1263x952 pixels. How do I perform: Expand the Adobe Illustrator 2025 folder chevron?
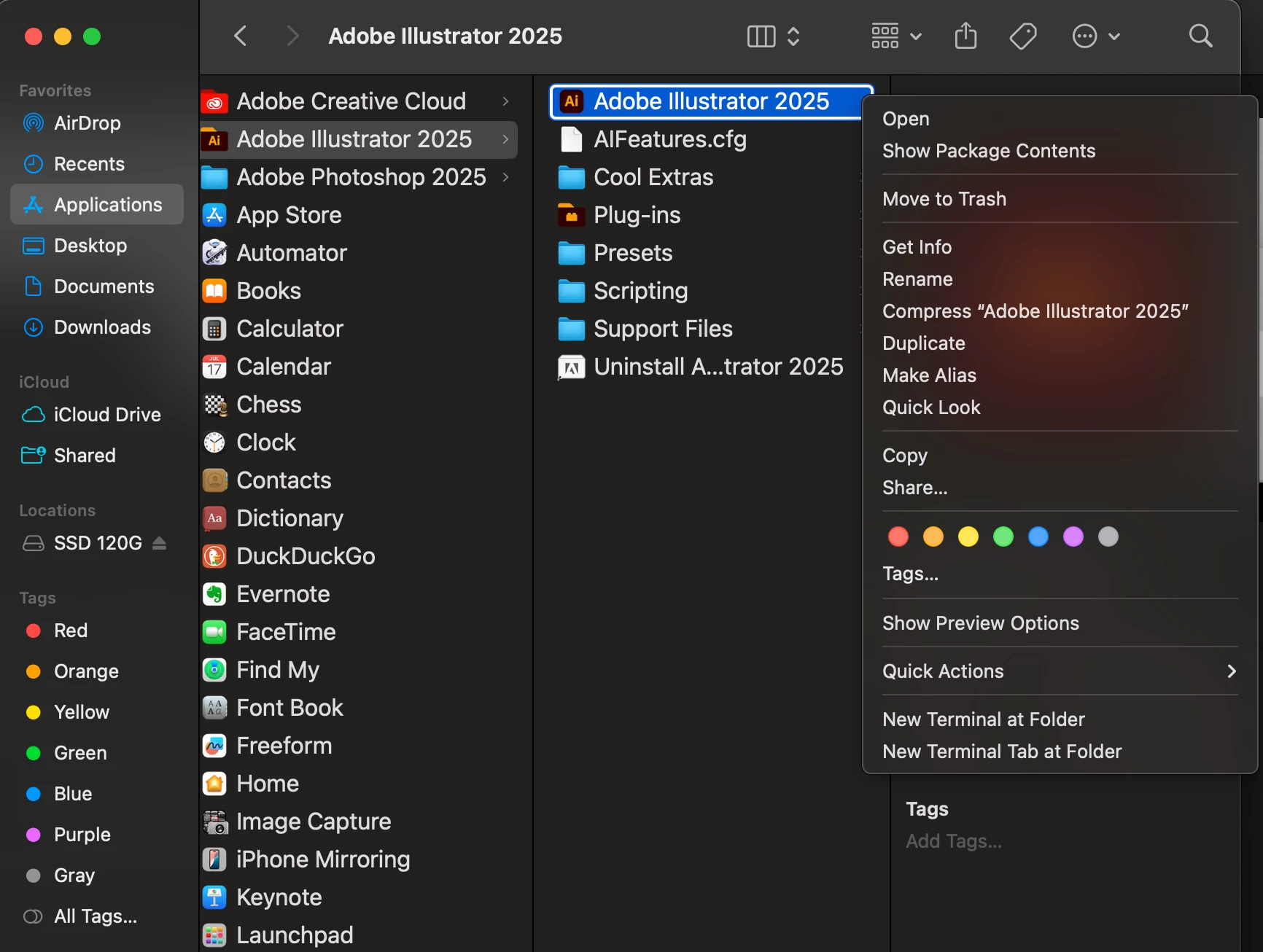tap(505, 139)
